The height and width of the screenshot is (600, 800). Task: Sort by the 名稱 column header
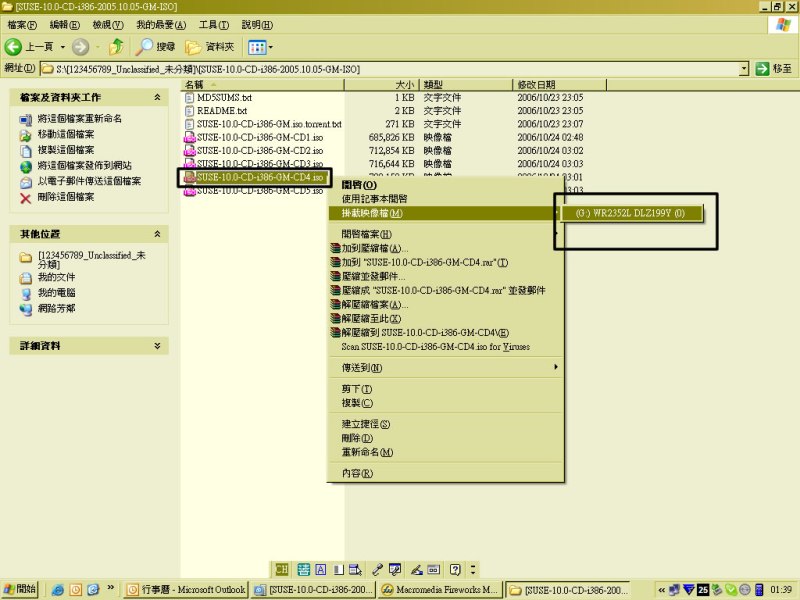[263, 85]
